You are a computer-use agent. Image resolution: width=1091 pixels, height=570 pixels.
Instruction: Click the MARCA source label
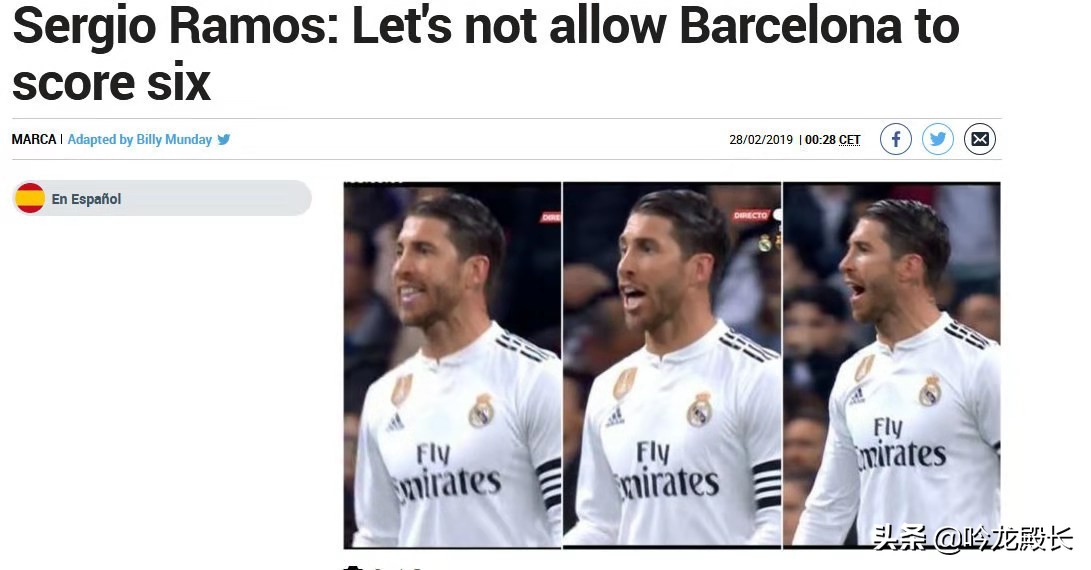pos(33,139)
